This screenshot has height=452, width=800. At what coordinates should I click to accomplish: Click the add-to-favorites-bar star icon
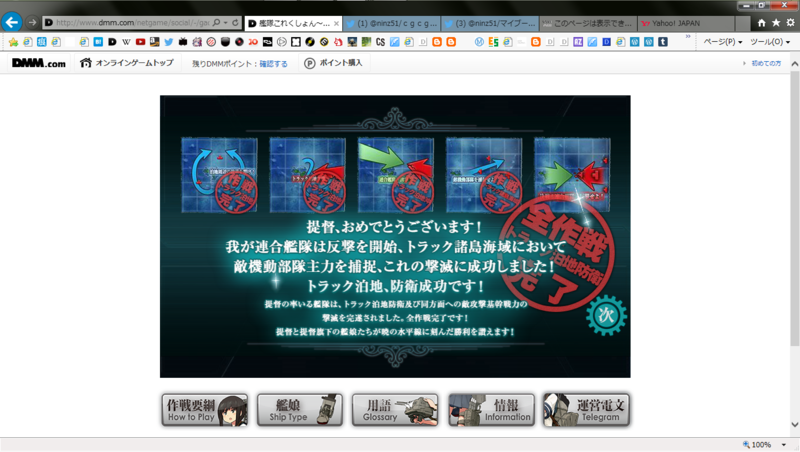(x=13, y=42)
